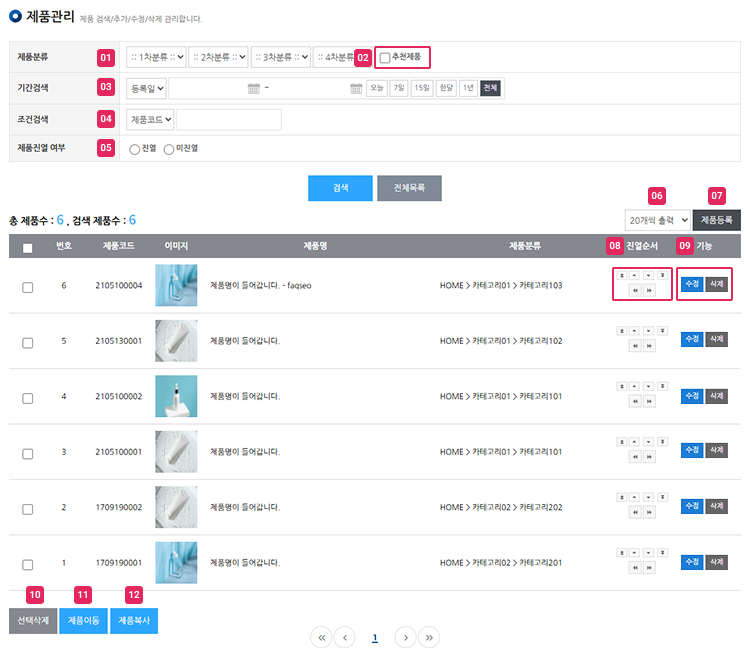
Task: Open thumbnail image of product 2105100002
Action: (x=176, y=396)
